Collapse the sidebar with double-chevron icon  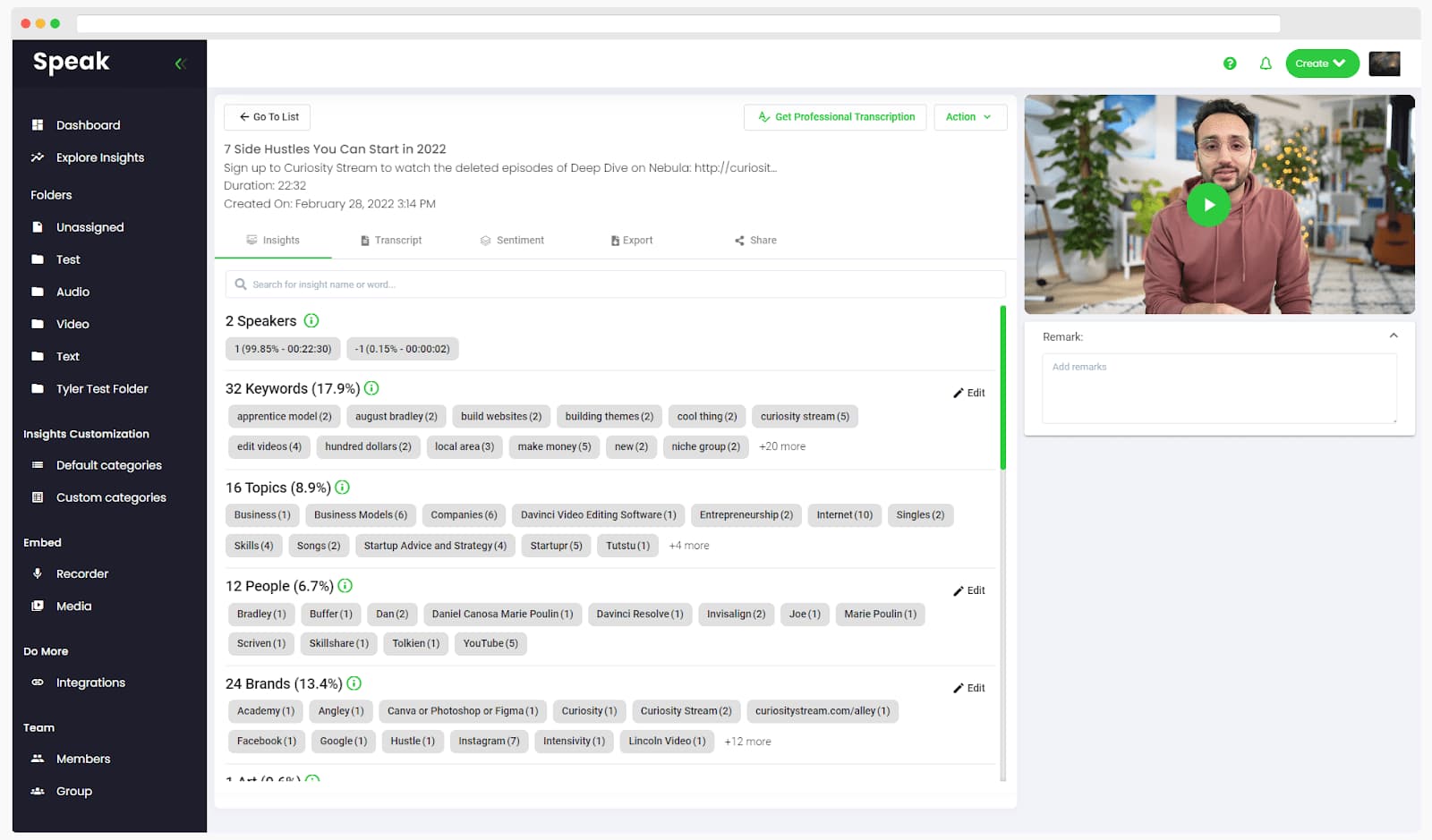pyautogui.click(x=180, y=64)
